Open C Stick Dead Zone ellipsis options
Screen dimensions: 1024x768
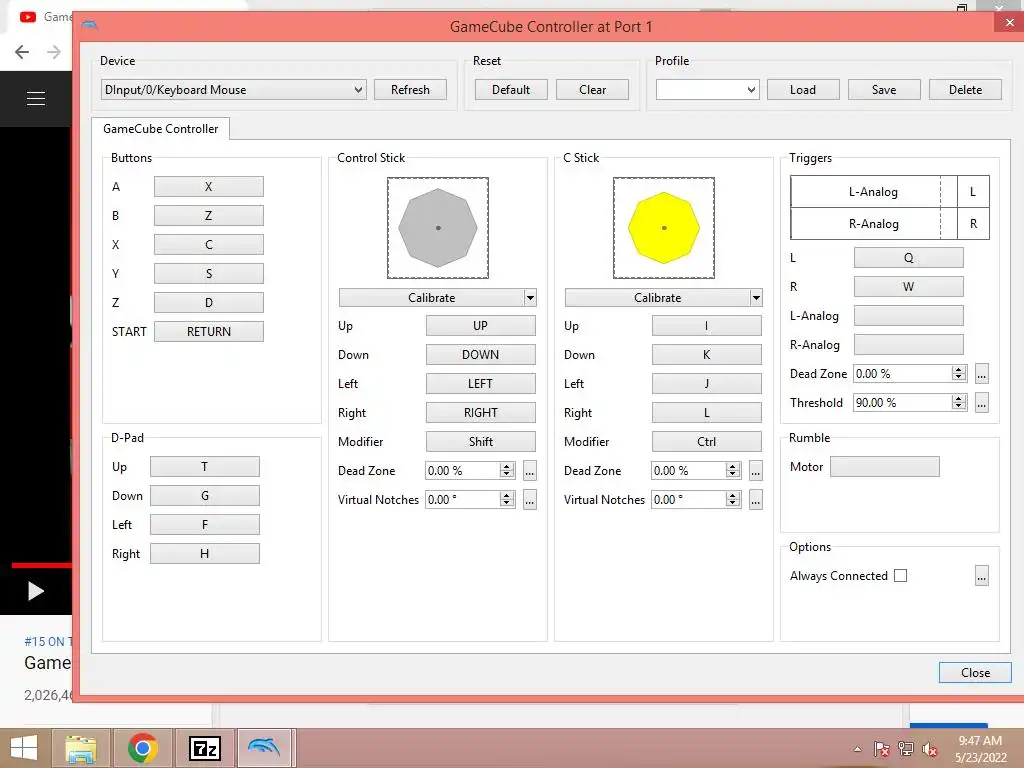click(756, 471)
